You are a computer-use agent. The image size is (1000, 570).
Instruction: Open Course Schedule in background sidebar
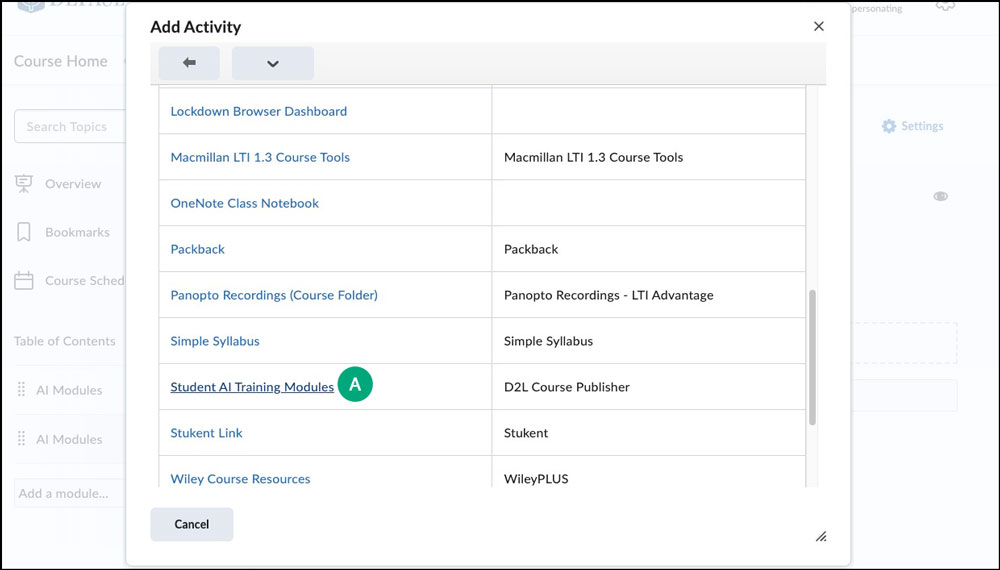[x=85, y=281]
